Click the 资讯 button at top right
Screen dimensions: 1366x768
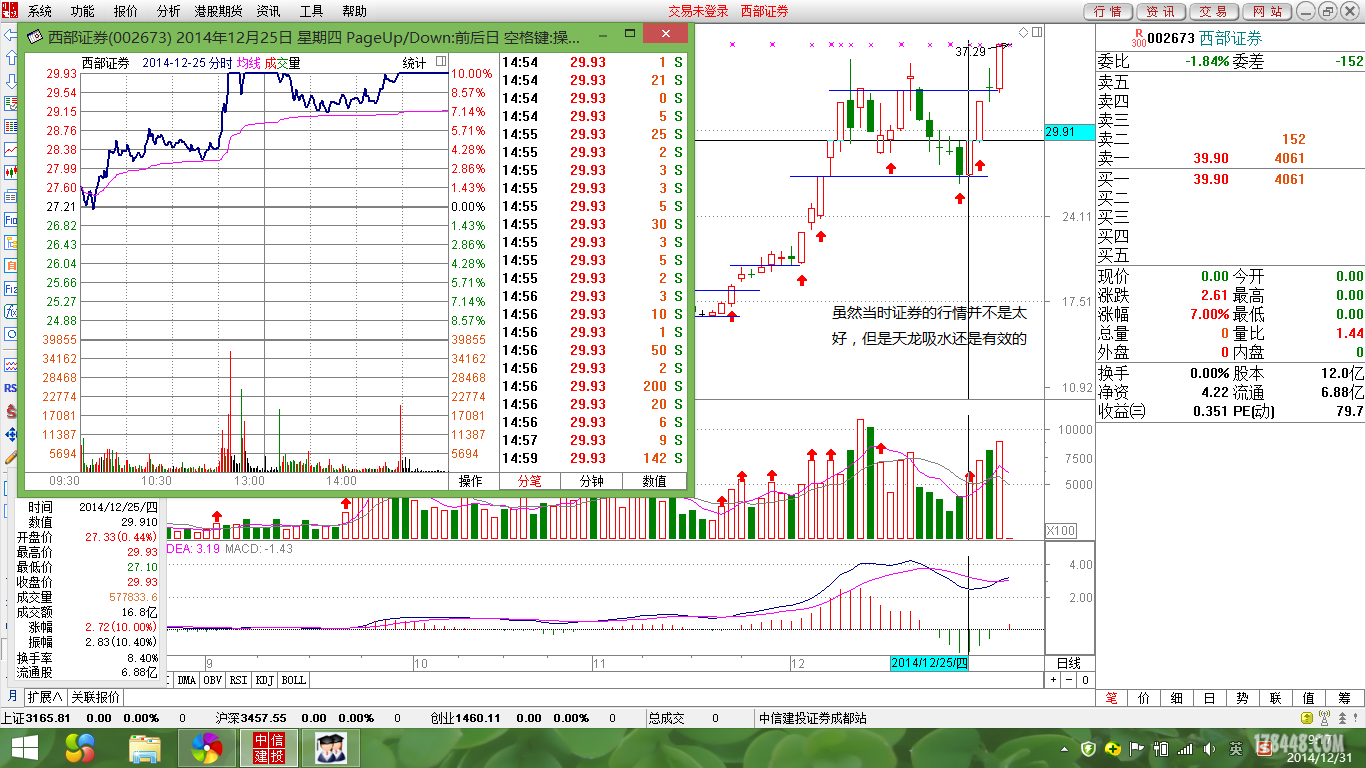point(1160,11)
